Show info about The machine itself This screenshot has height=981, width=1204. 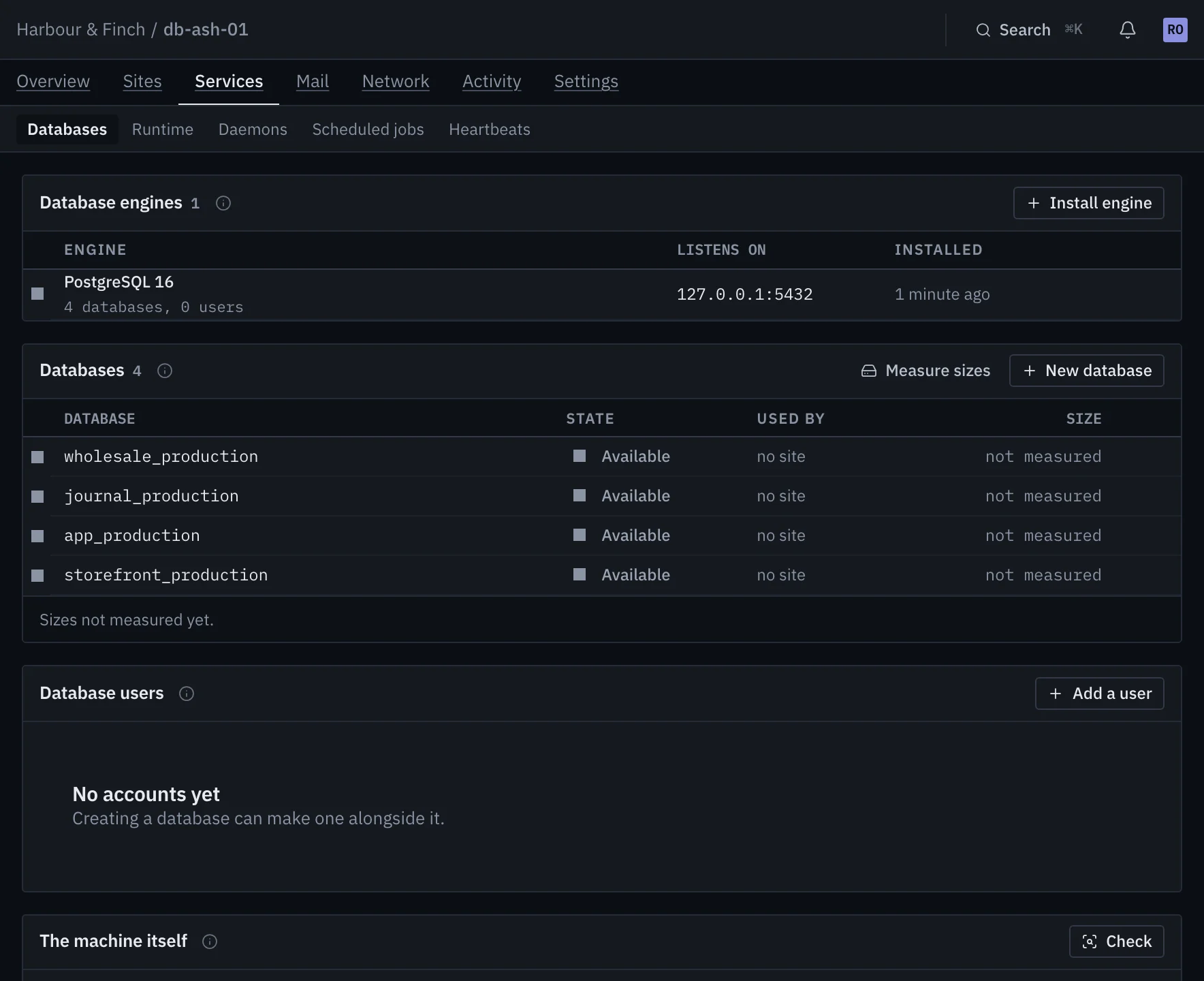click(x=210, y=941)
